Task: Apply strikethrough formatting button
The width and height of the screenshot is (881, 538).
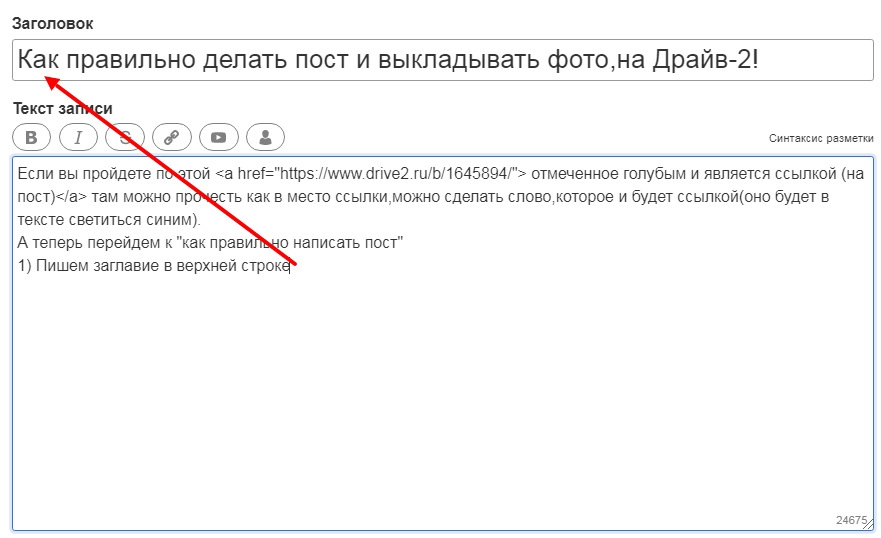Action: pyautogui.click(x=125, y=137)
